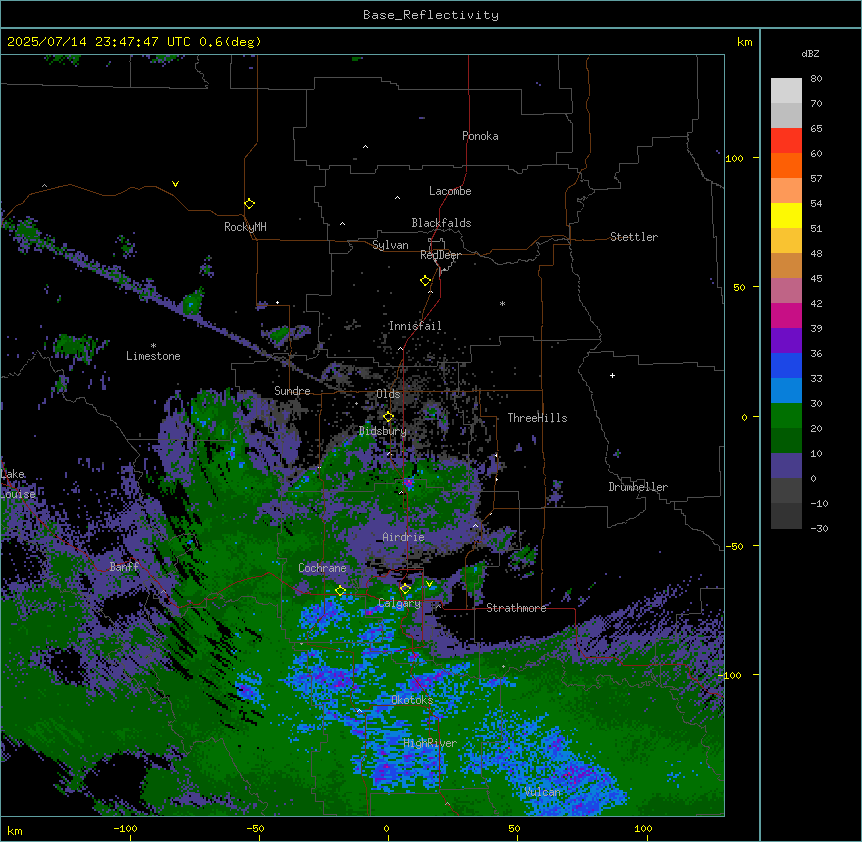The width and height of the screenshot is (862, 842).
Task: Select the yellow diamond marker south of RedDeer
Action: (425, 281)
